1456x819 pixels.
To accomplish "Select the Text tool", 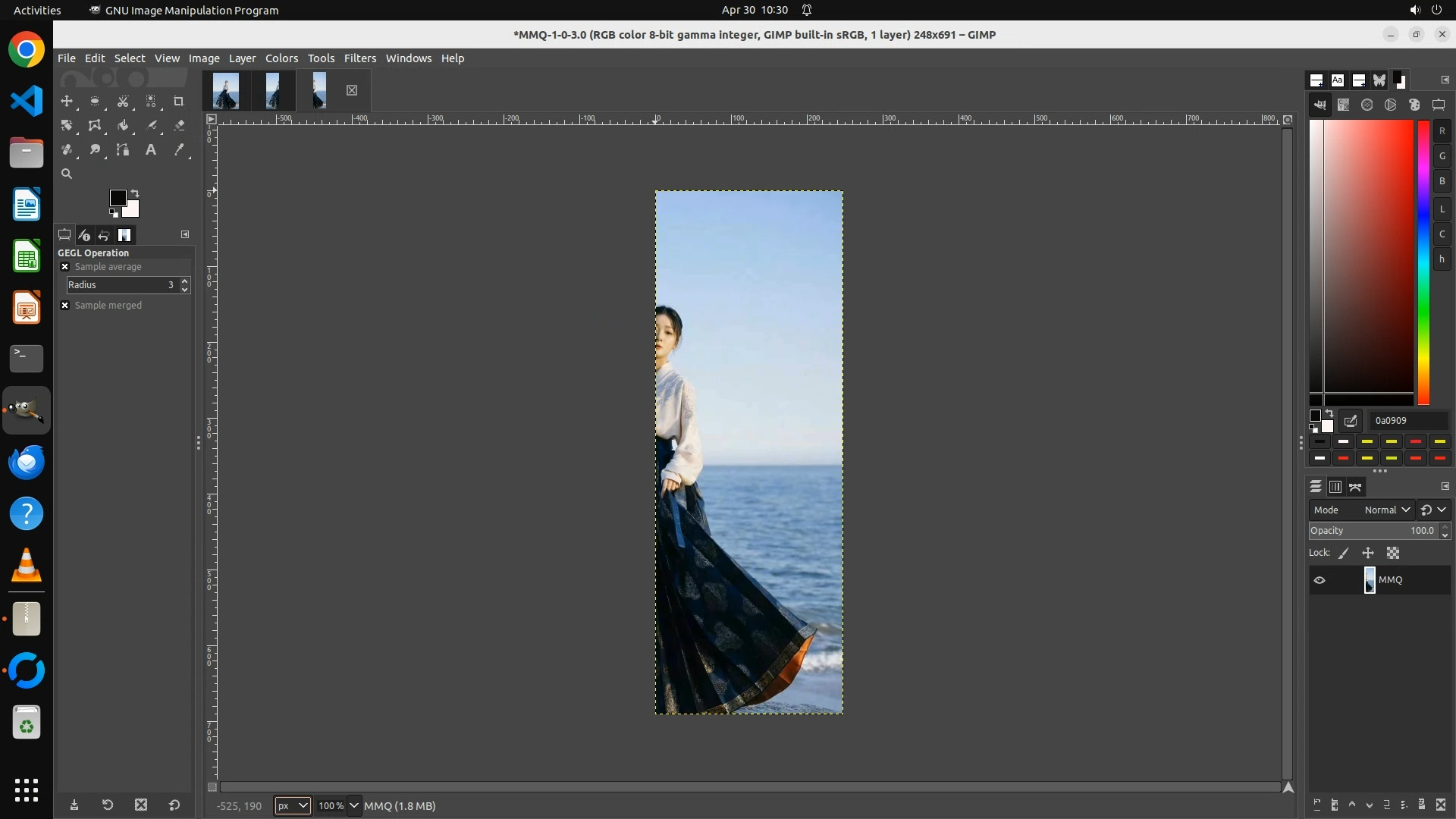I will click(151, 150).
